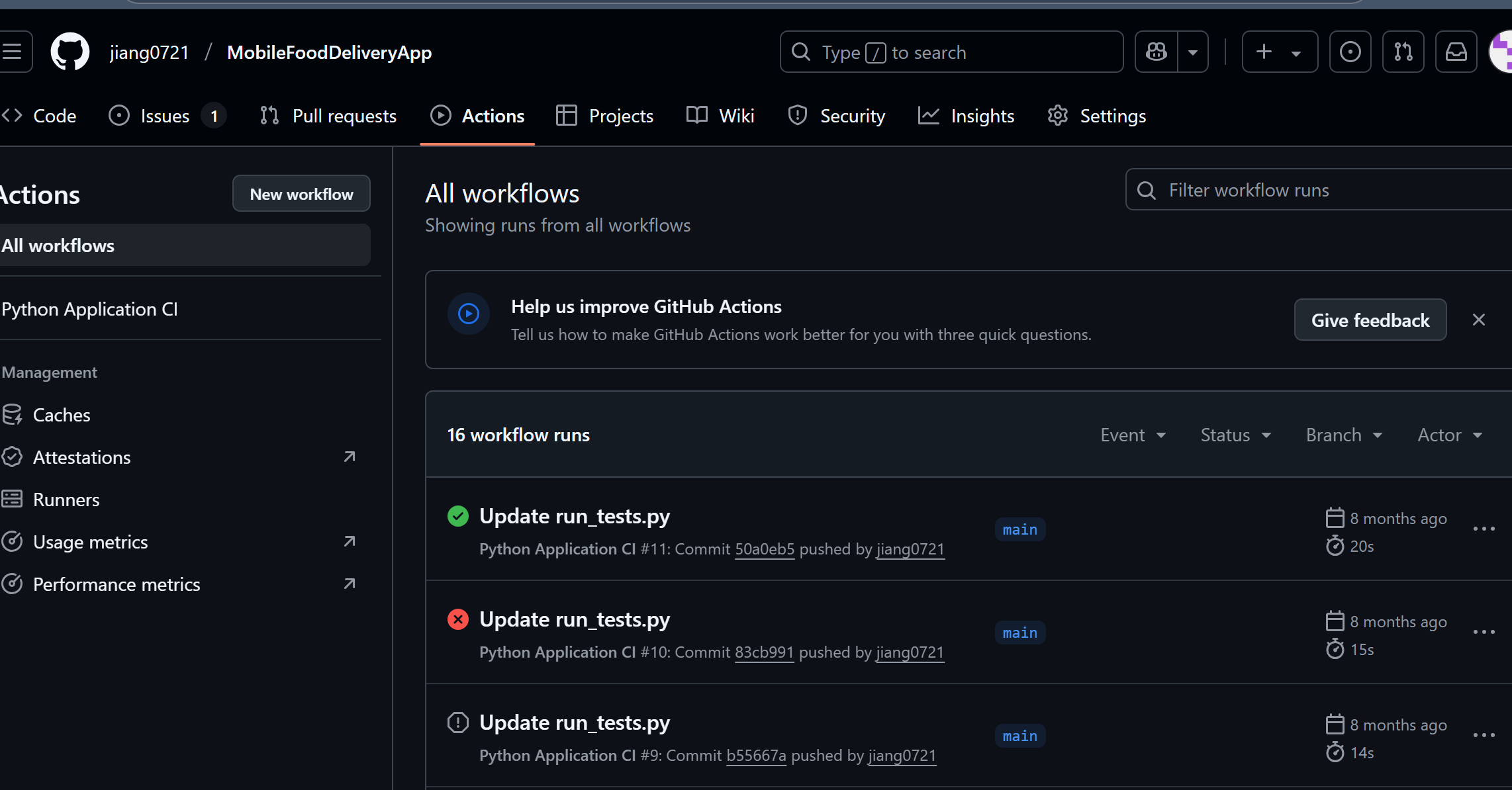Open the three-dot menu for run #9
Image resolution: width=1512 pixels, height=790 pixels.
[1484, 735]
